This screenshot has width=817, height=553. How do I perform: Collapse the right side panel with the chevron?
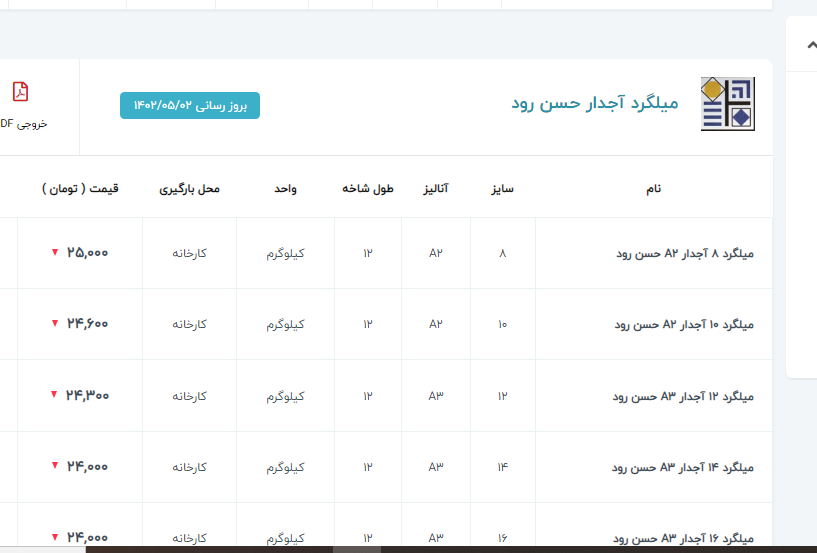pos(808,44)
